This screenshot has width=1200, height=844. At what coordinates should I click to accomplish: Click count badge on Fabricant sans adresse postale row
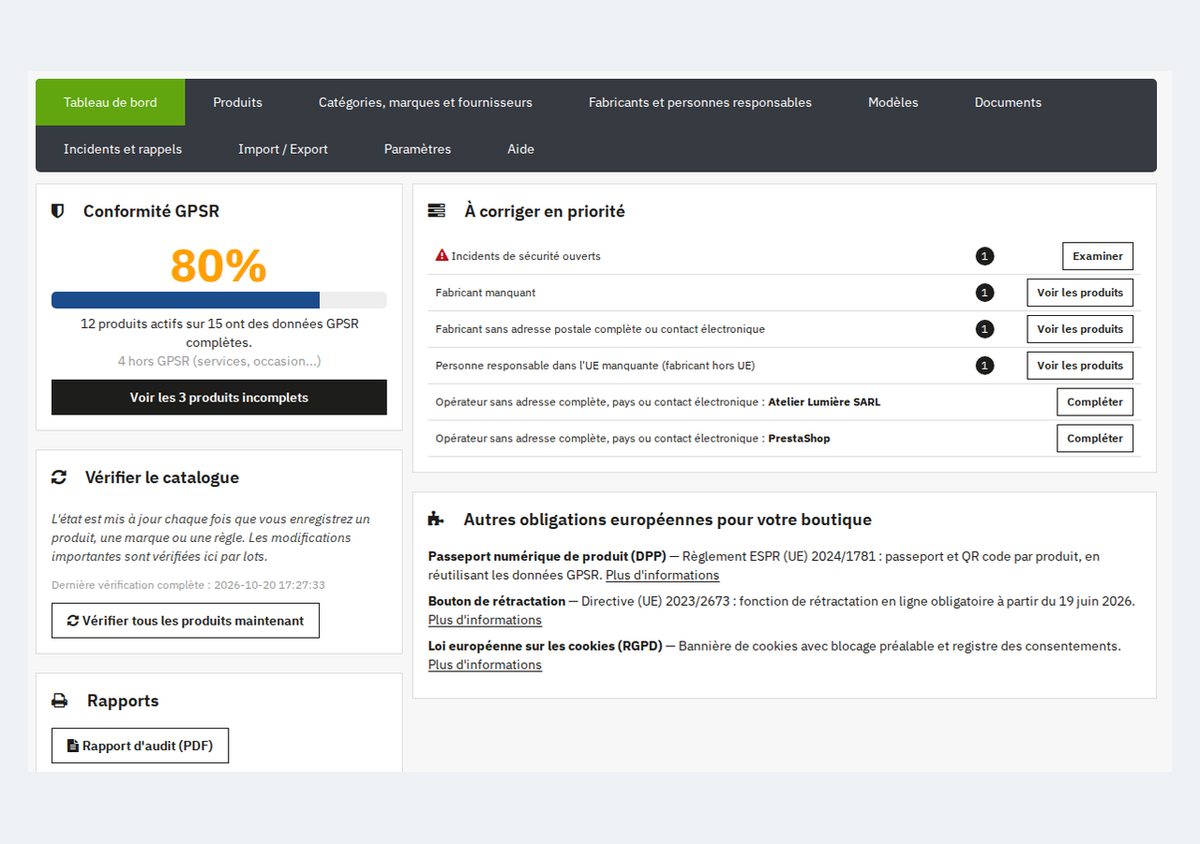click(985, 329)
